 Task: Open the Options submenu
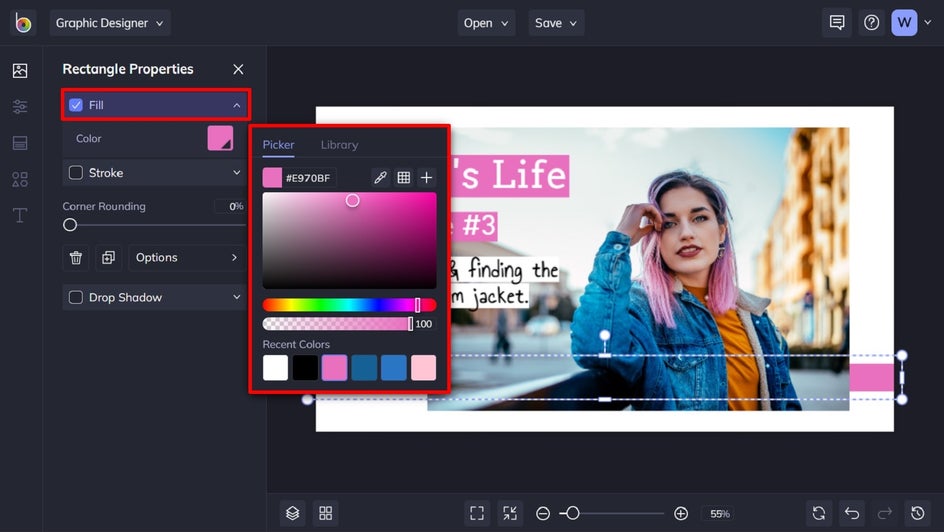[187, 258]
